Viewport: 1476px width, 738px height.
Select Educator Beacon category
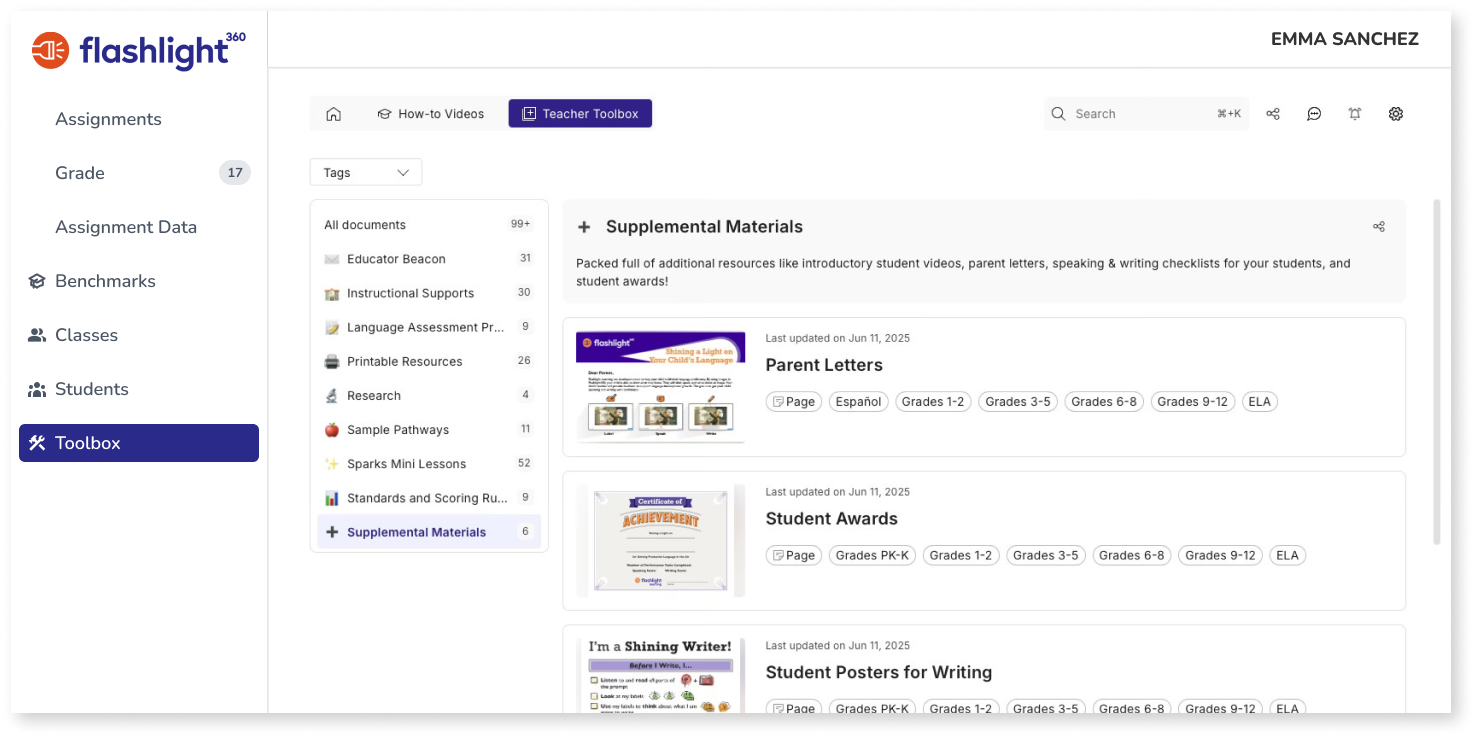pyautogui.click(x=429, y=259)
